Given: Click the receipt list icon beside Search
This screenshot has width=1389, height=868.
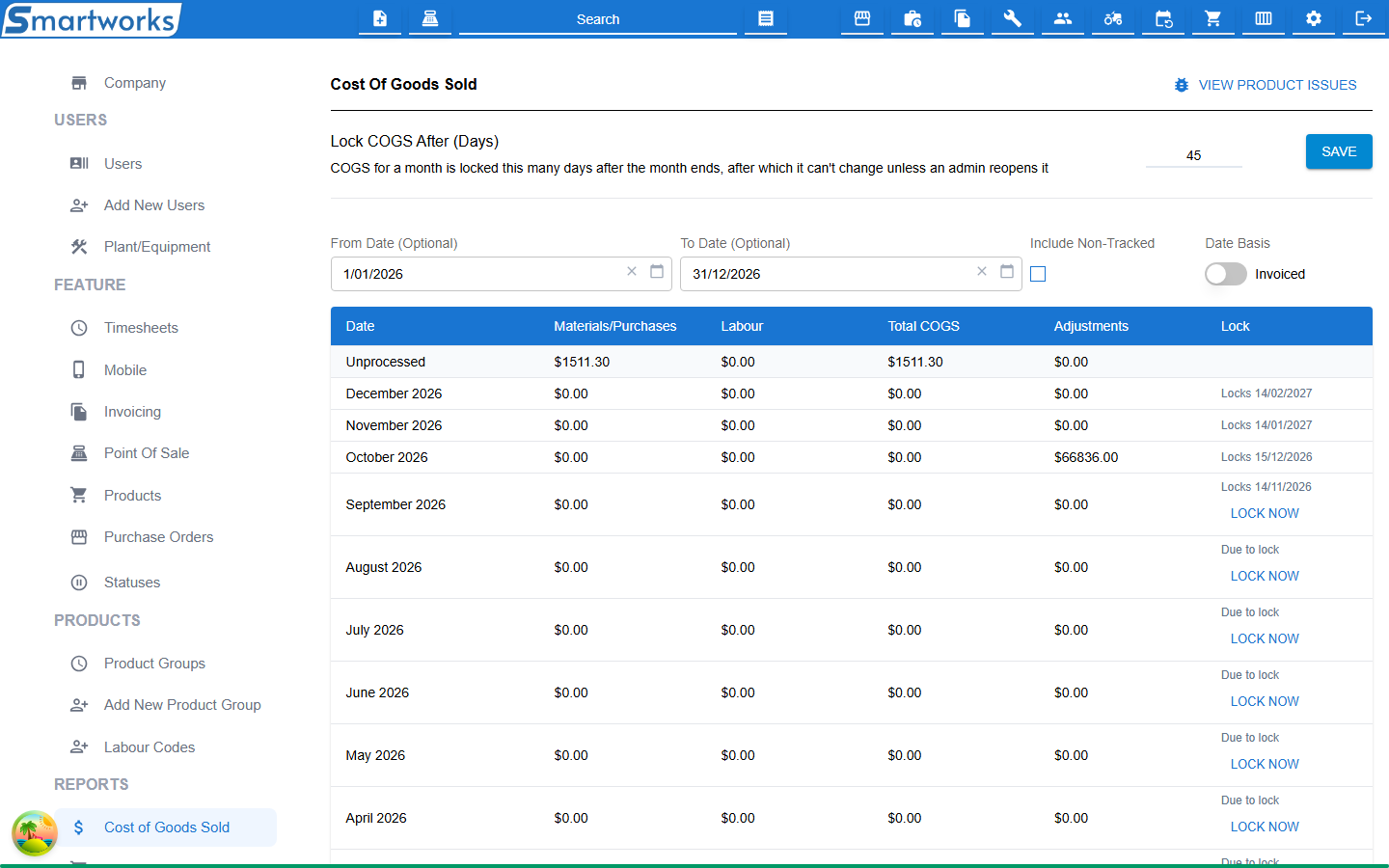Looking at the screenshot, I should [766, 18].
